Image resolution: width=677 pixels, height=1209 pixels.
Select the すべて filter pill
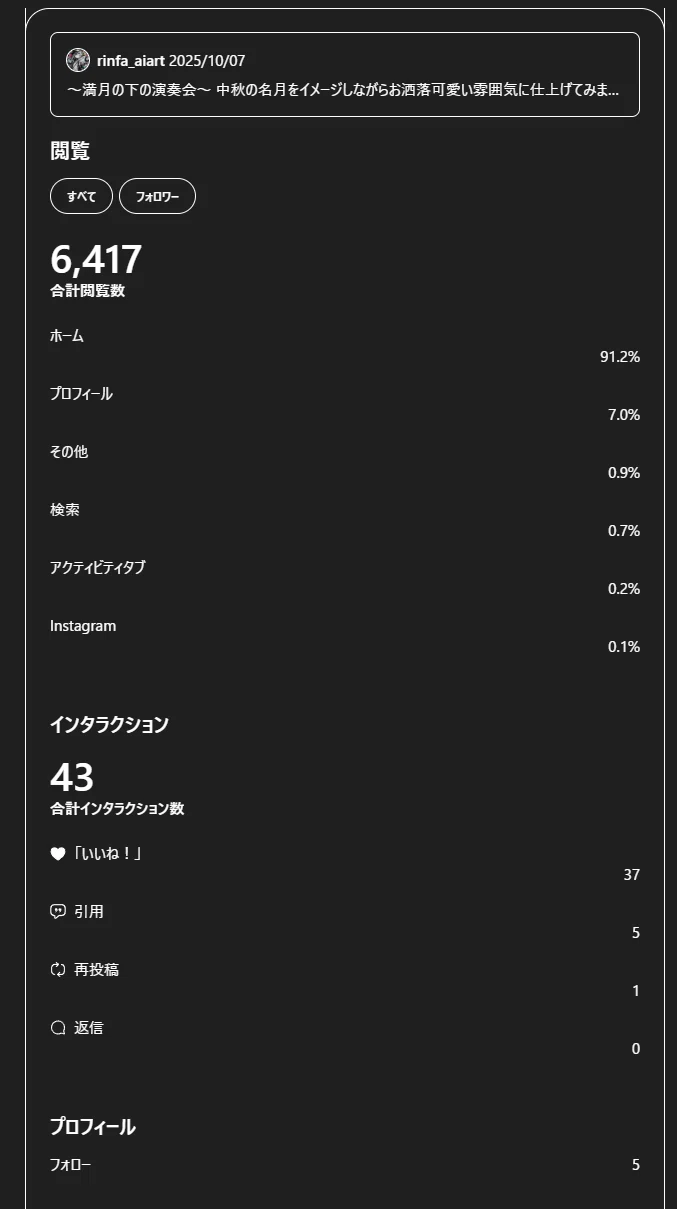[81, 196]
